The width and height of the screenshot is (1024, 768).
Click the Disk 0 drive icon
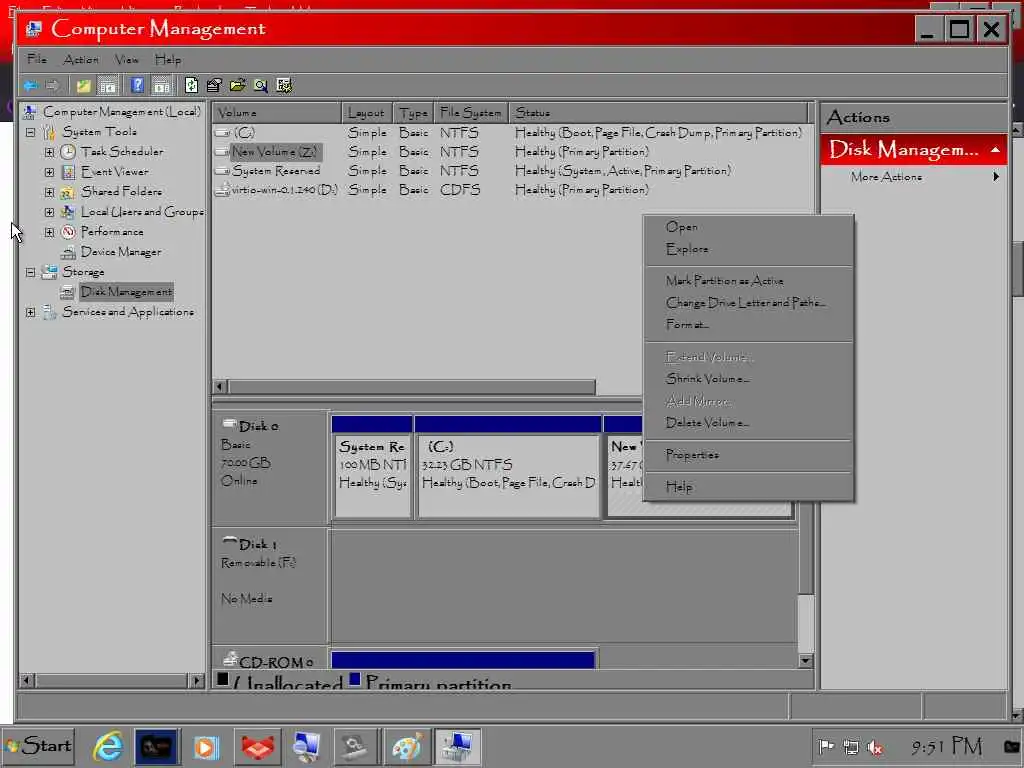coord(229,424)
